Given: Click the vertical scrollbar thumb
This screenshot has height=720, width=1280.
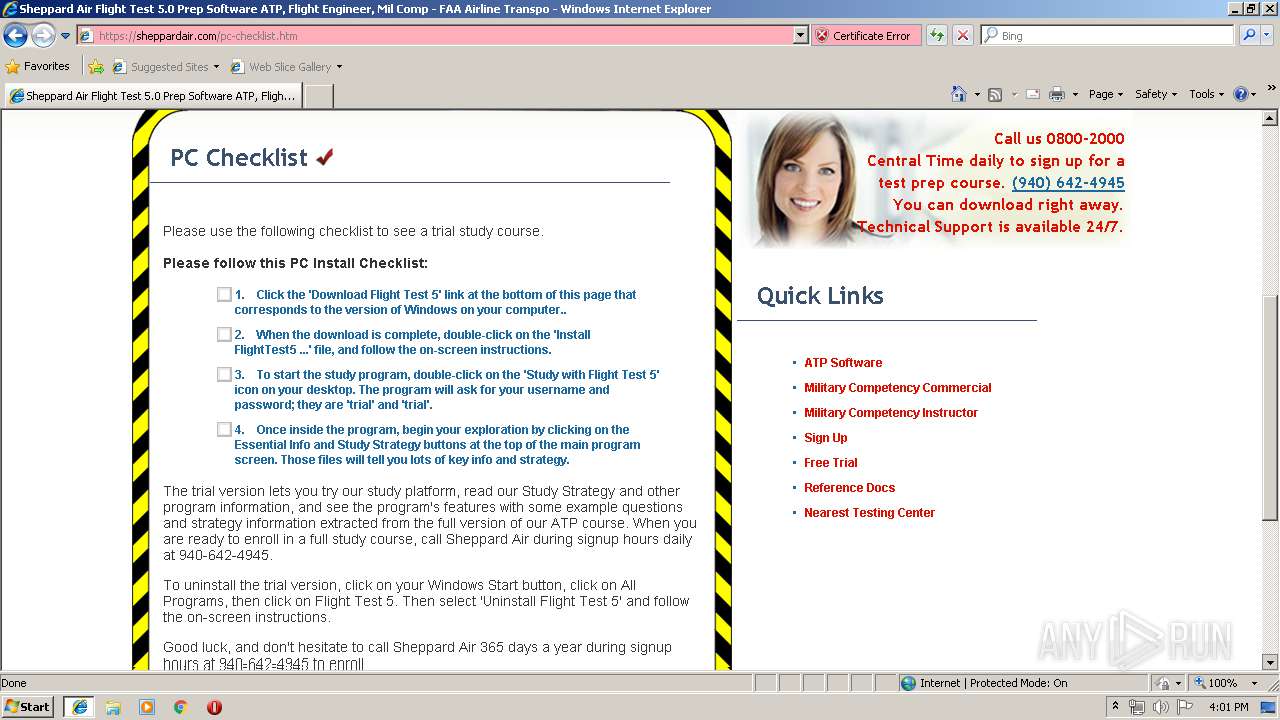Looking at the screenshot, I should pos(1270,408).
